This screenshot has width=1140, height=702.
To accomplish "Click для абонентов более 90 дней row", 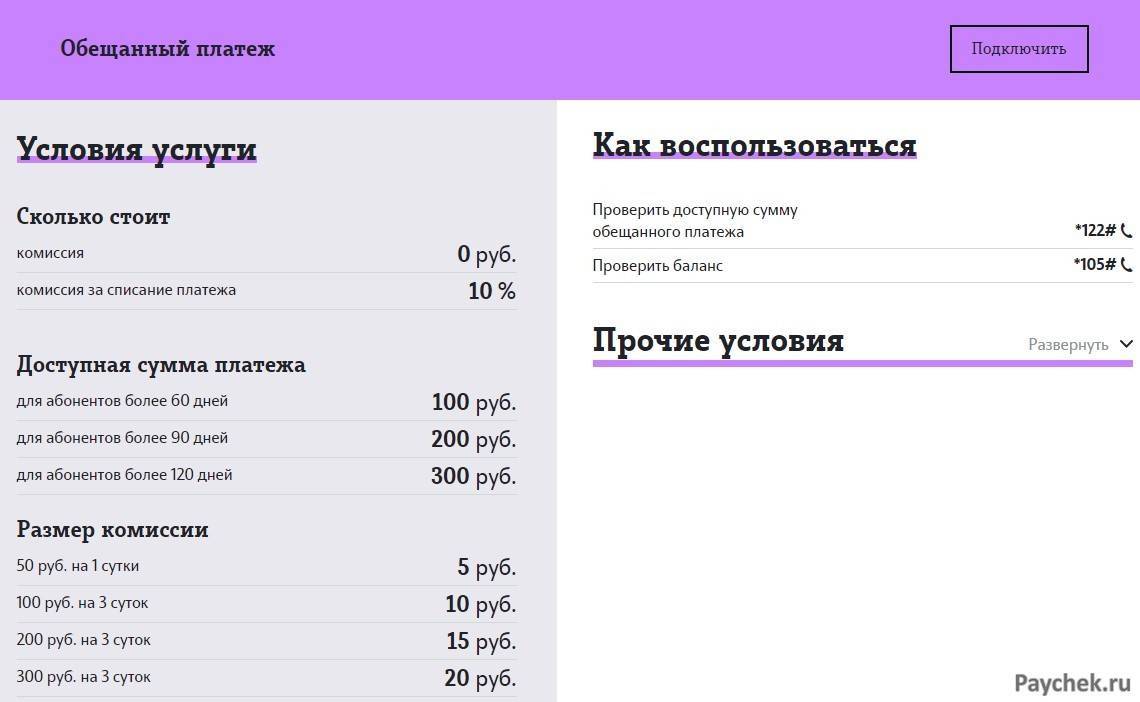I will [267, 439].
